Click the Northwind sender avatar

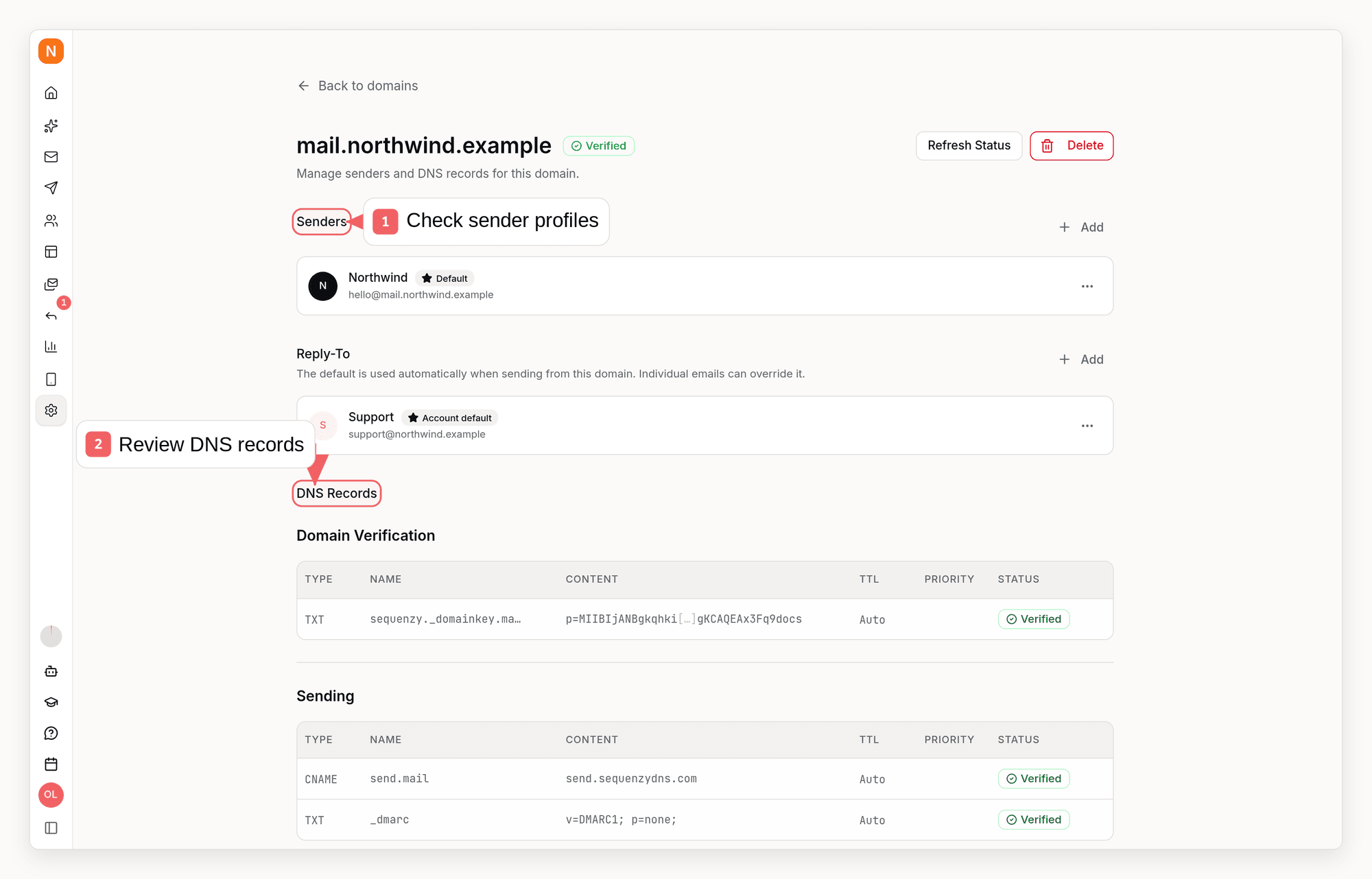[322, 286]
